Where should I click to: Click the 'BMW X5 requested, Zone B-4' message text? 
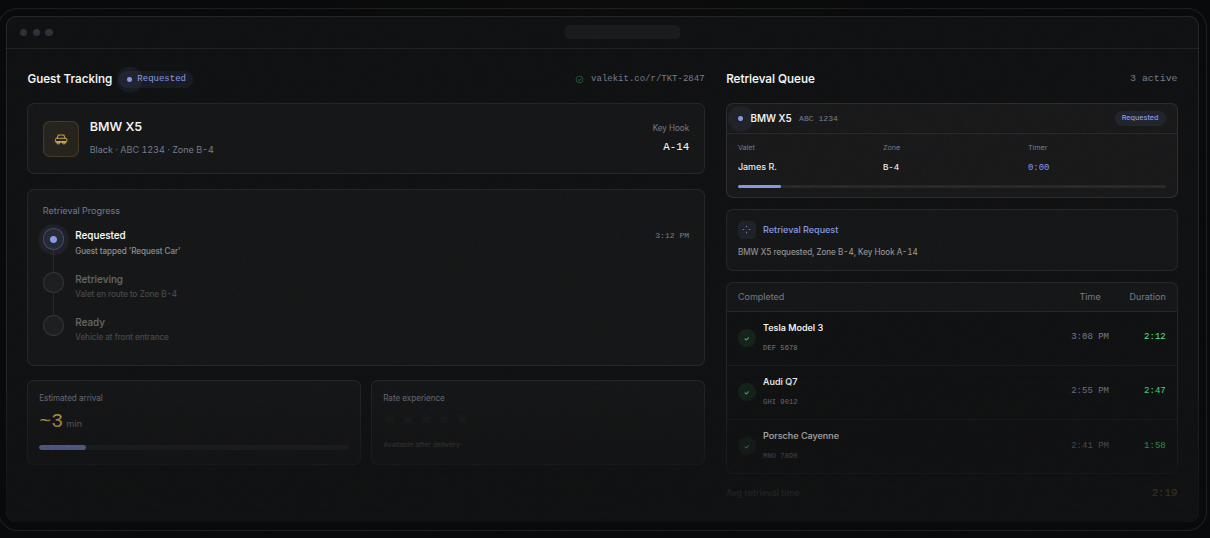[828, 252]
